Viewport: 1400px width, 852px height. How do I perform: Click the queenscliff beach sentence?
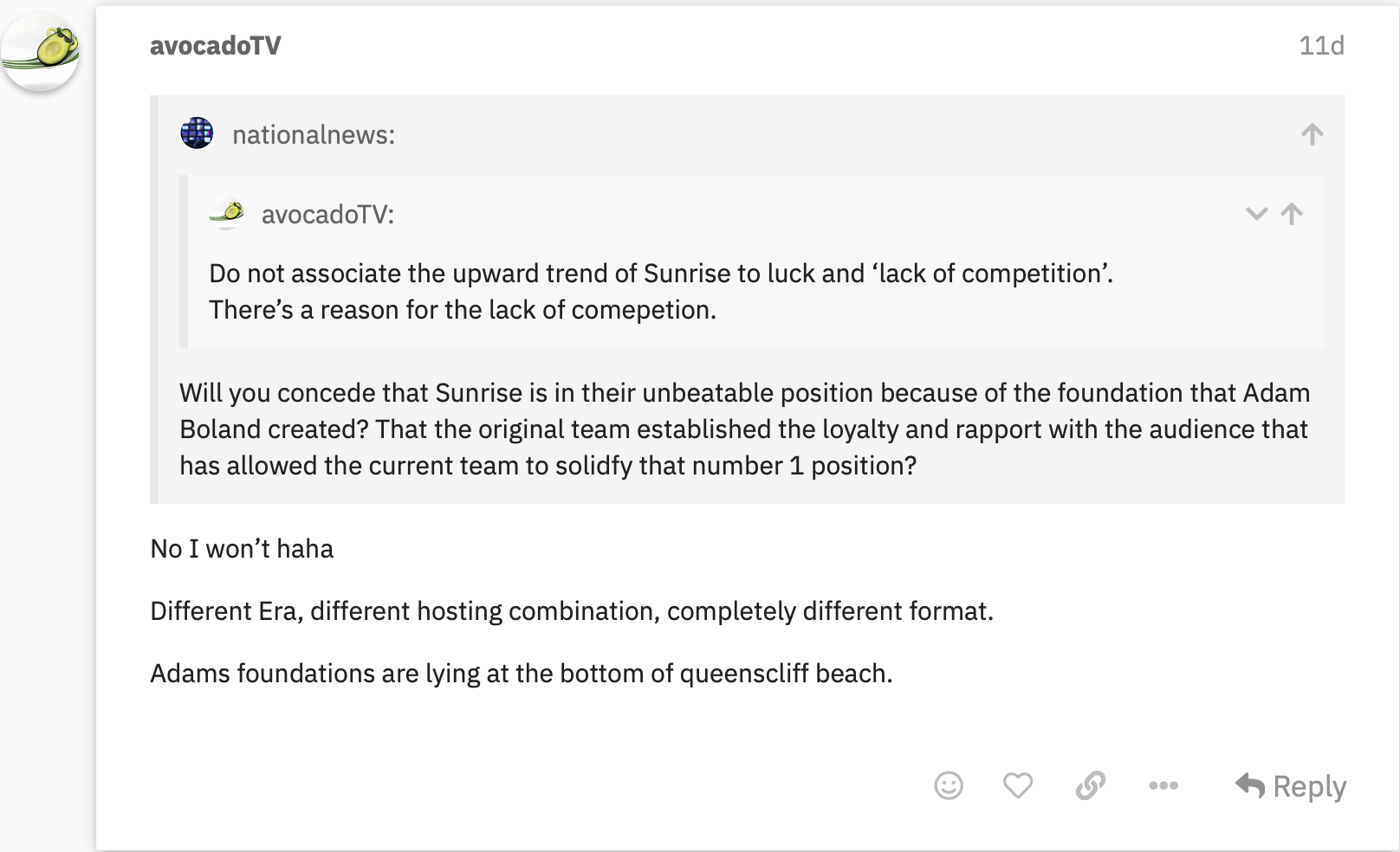[x=522, y=674]
